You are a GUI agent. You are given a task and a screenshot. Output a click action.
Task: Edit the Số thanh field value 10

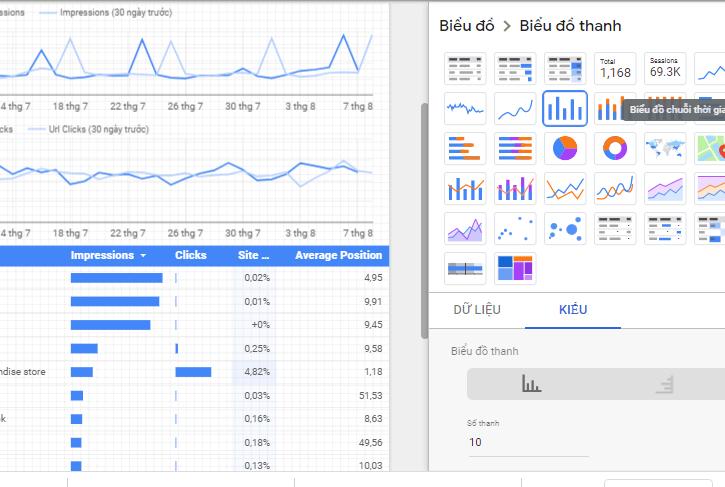528,443
